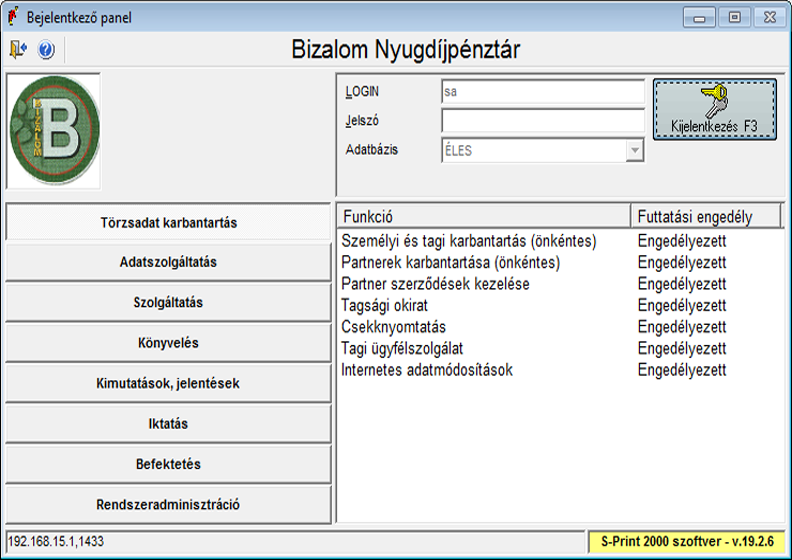Open the Adatbázis dropdown arrow

point(634,150)
